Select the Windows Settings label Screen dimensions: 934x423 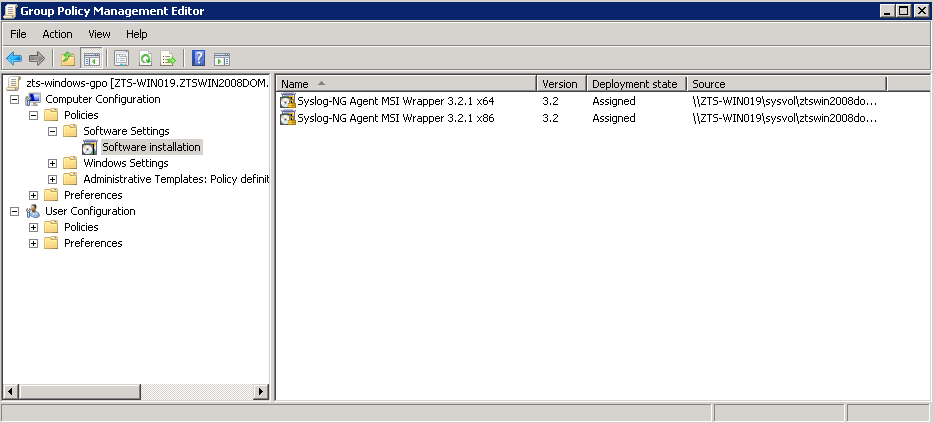point(126,163)
